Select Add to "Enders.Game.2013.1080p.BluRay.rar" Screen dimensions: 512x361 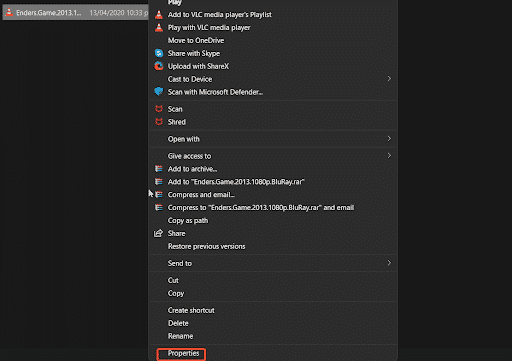[x=236, y=182]
